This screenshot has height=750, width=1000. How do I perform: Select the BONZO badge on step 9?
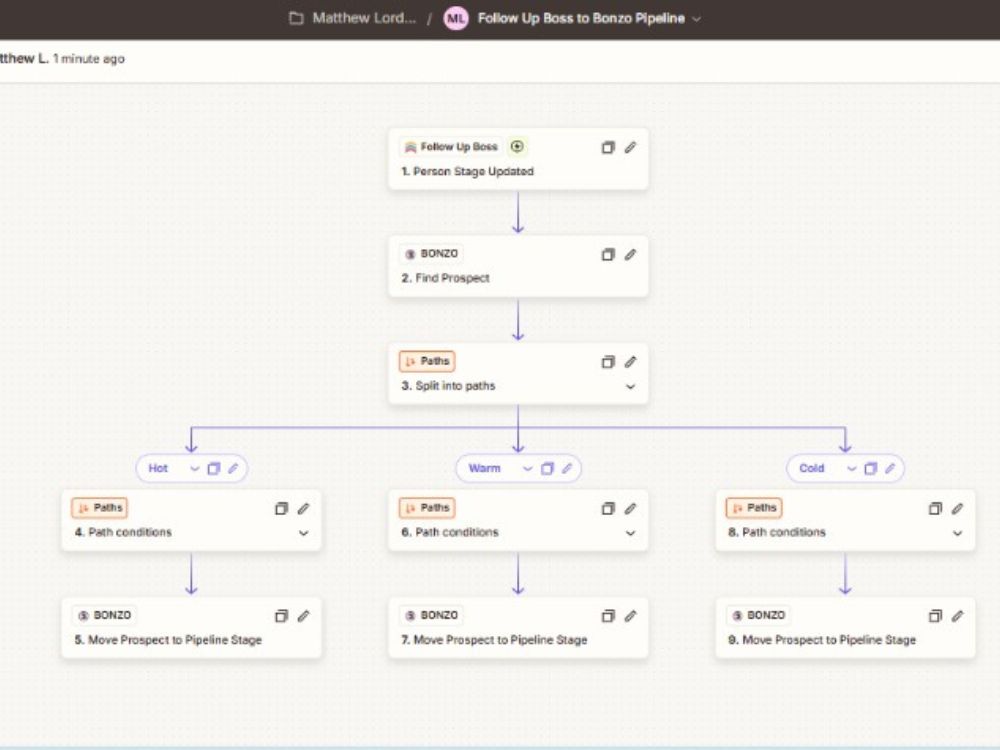click(759, 615)
